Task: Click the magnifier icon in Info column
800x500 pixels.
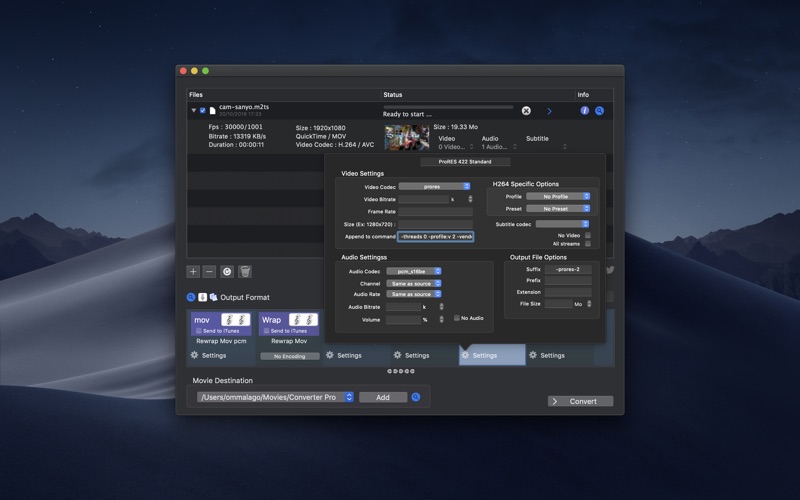Action: (x=599, y=111)
